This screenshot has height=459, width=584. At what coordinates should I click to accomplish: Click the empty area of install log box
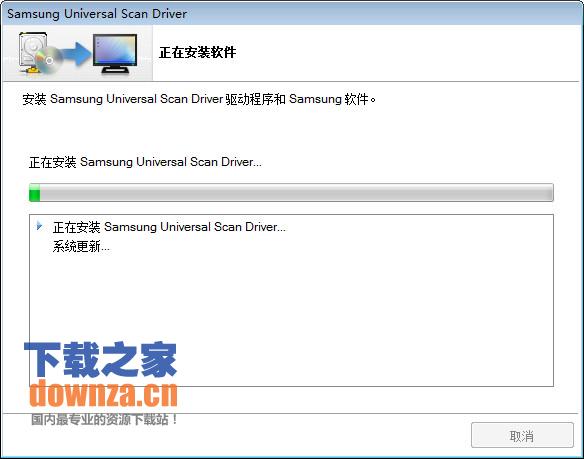[291, 317]
